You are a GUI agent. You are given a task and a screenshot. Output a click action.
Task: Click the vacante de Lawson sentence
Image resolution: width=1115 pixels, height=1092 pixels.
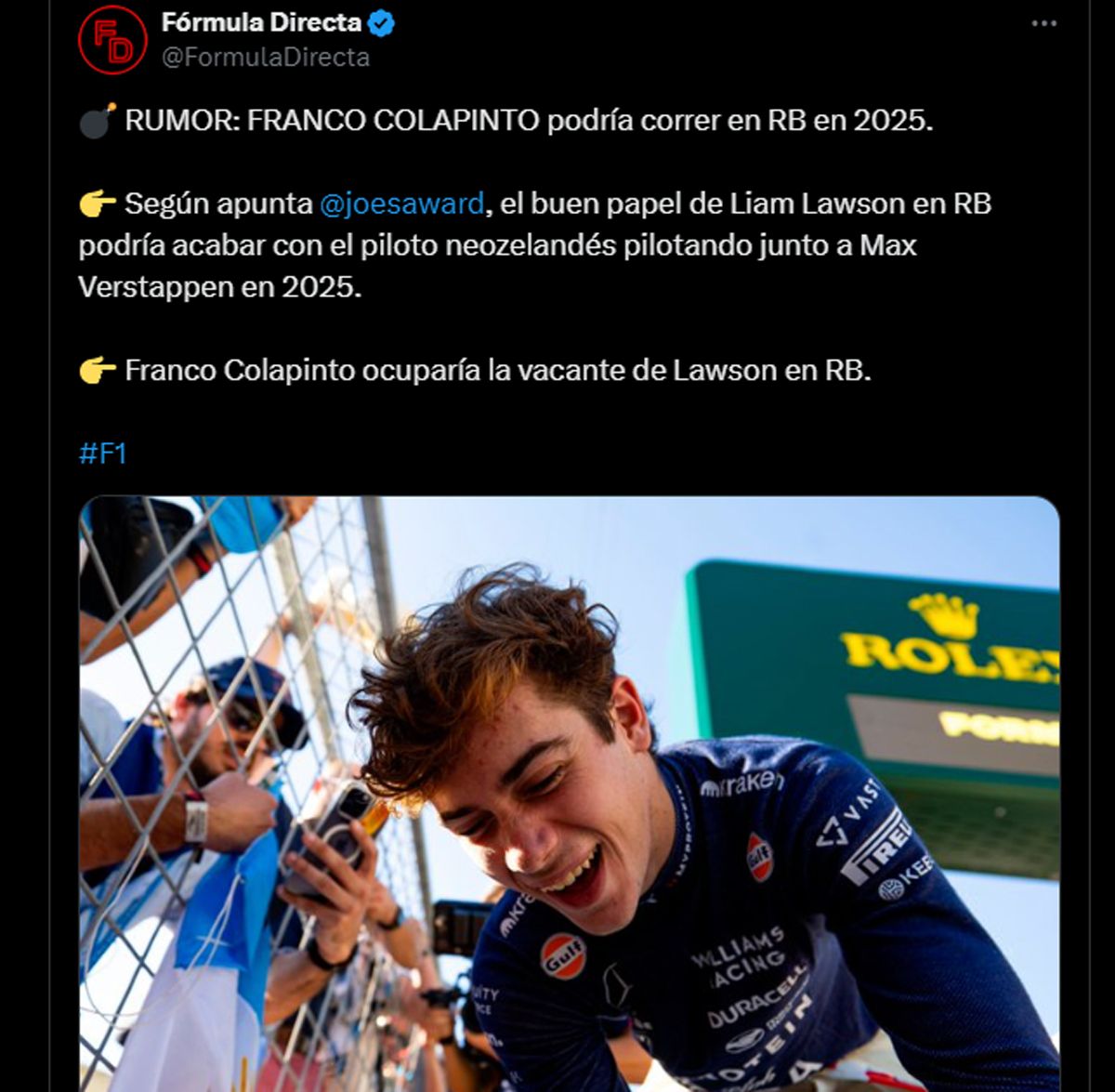coord(476,370)
